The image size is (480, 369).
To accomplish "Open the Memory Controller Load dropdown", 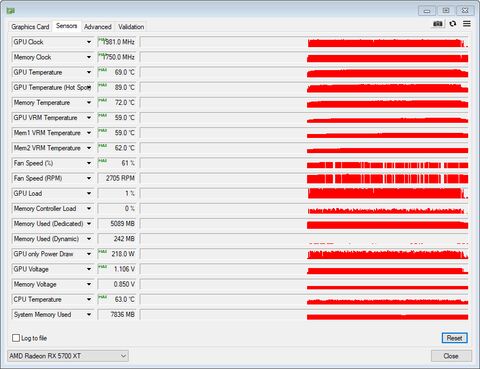I will tap(89, 209).
